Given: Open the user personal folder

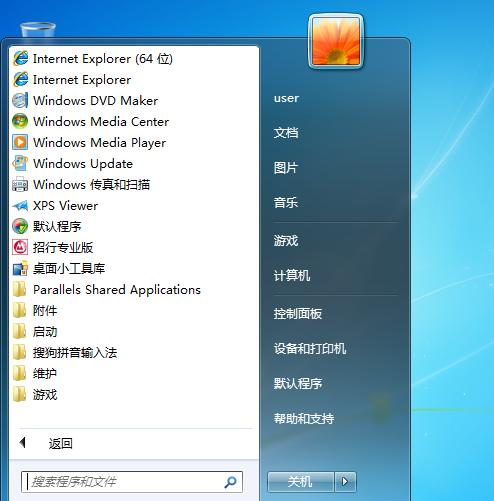Looking at the screenshot, I should 286,98.
